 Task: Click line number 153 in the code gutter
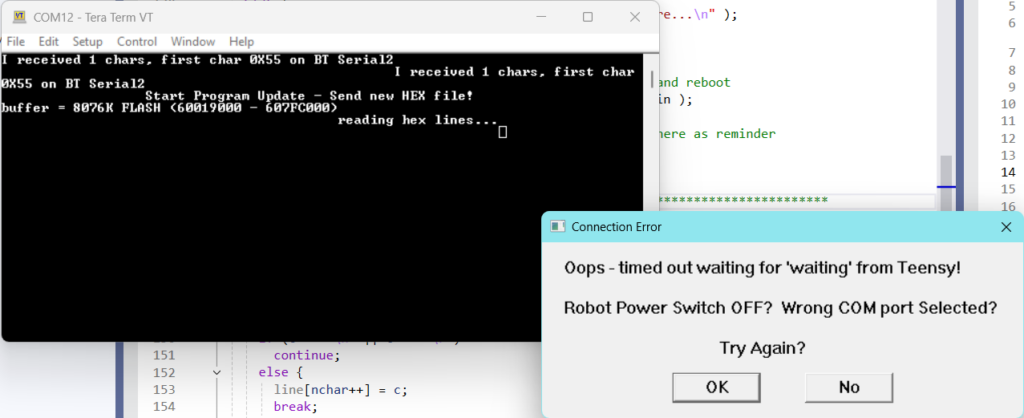click(x=162, y=389)
